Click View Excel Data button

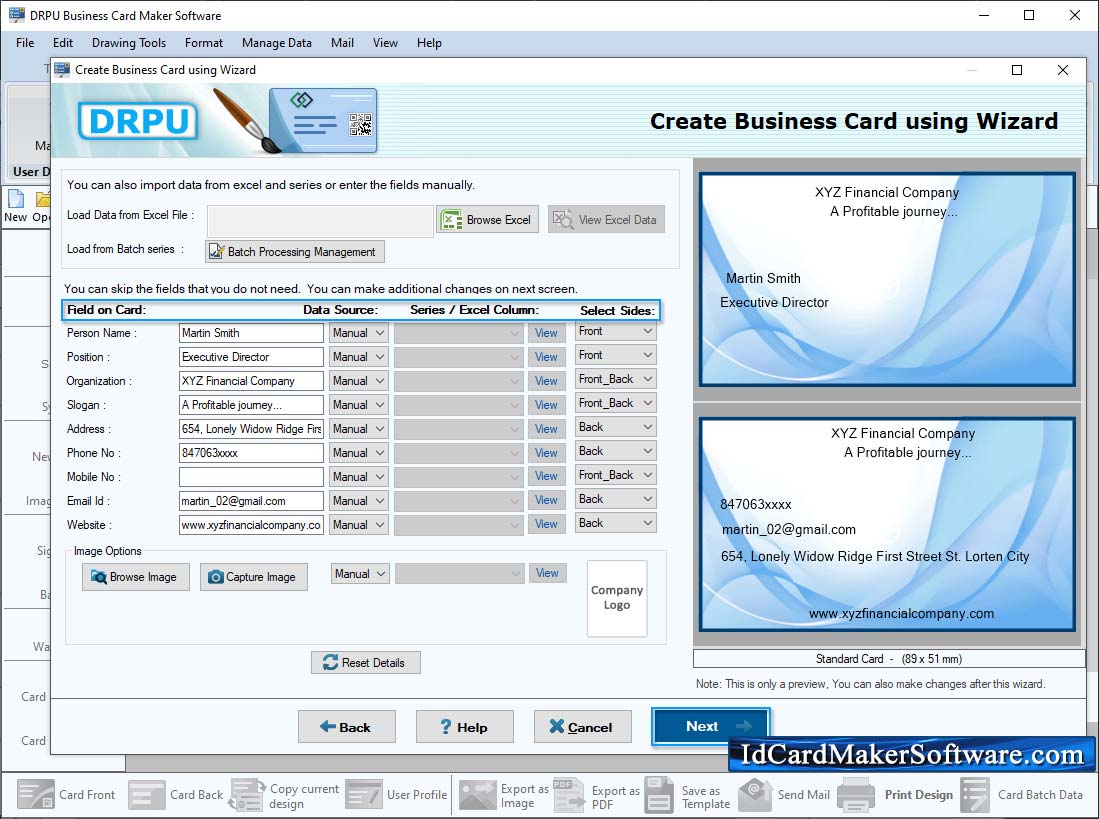606,220
